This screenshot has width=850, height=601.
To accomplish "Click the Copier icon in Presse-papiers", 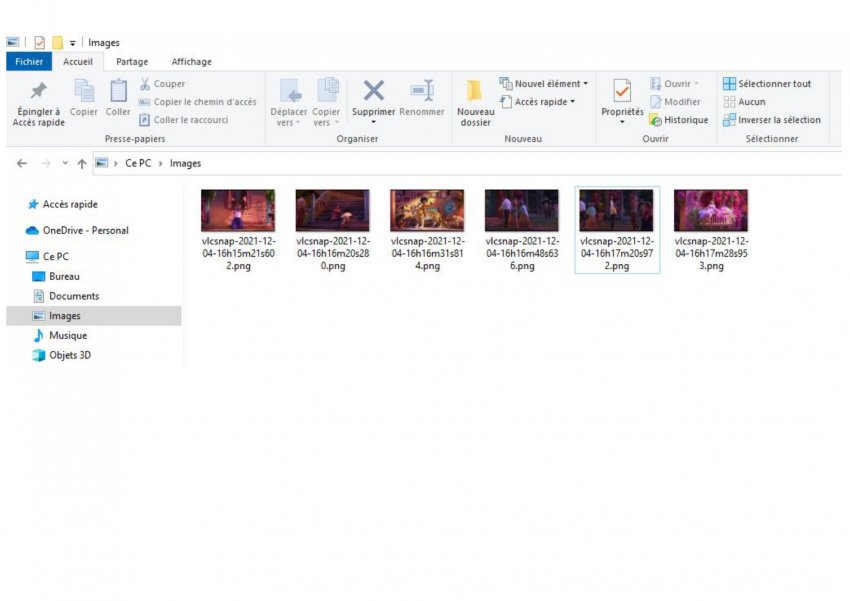I will (84, 91).
